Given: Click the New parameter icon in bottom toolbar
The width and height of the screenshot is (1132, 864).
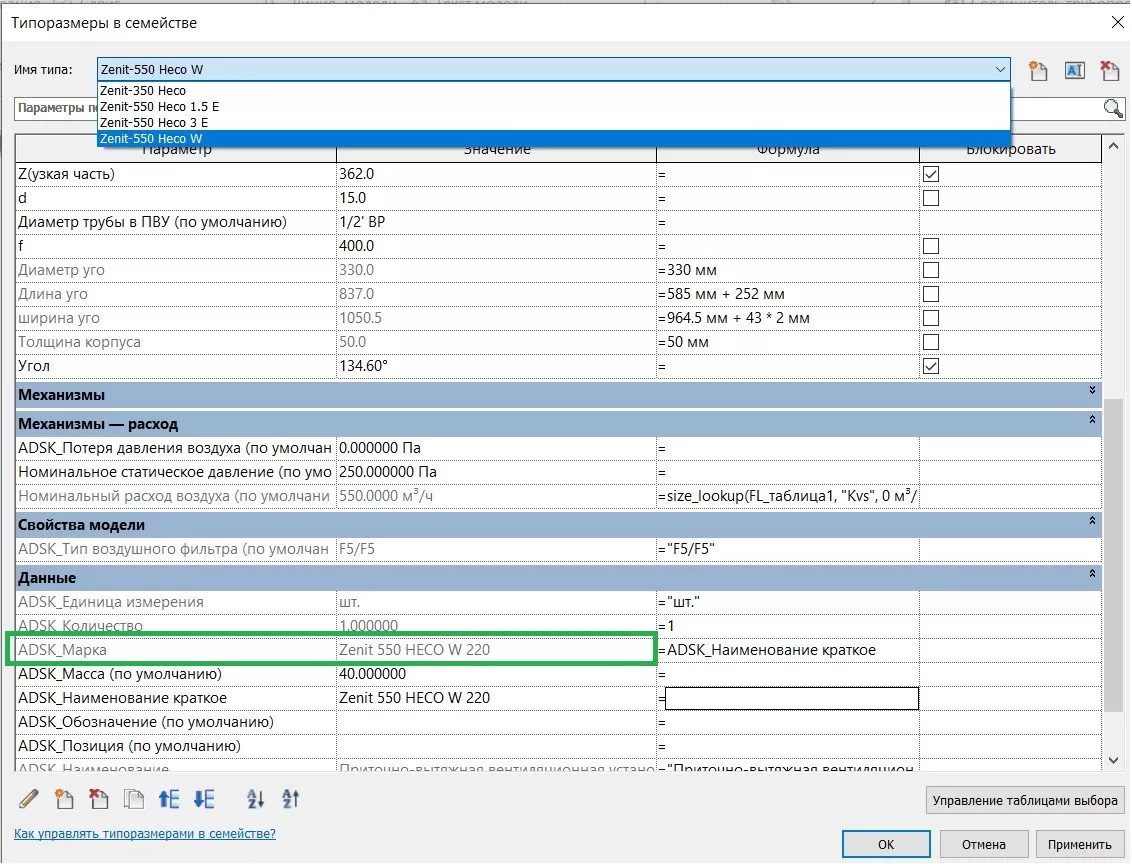Looking at the screenshot, I should (65, 799).
